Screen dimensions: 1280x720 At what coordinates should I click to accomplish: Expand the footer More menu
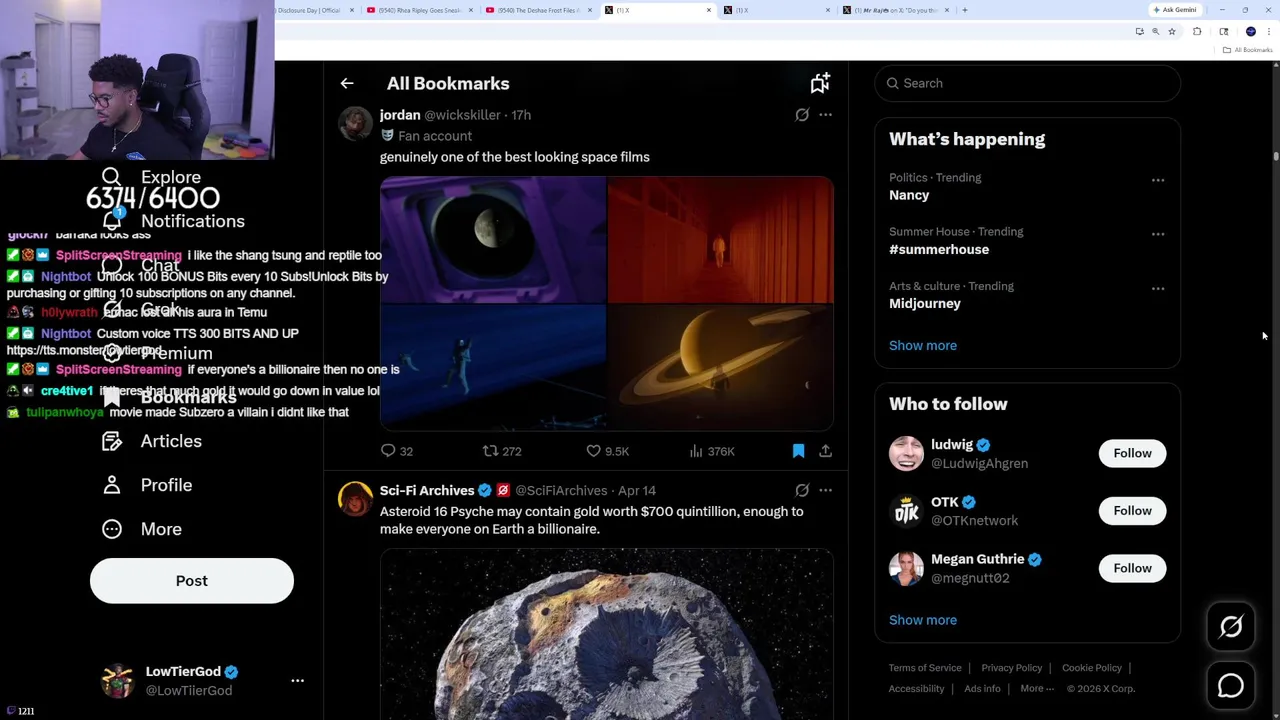pyautogui.click(x=1037, y=689)
